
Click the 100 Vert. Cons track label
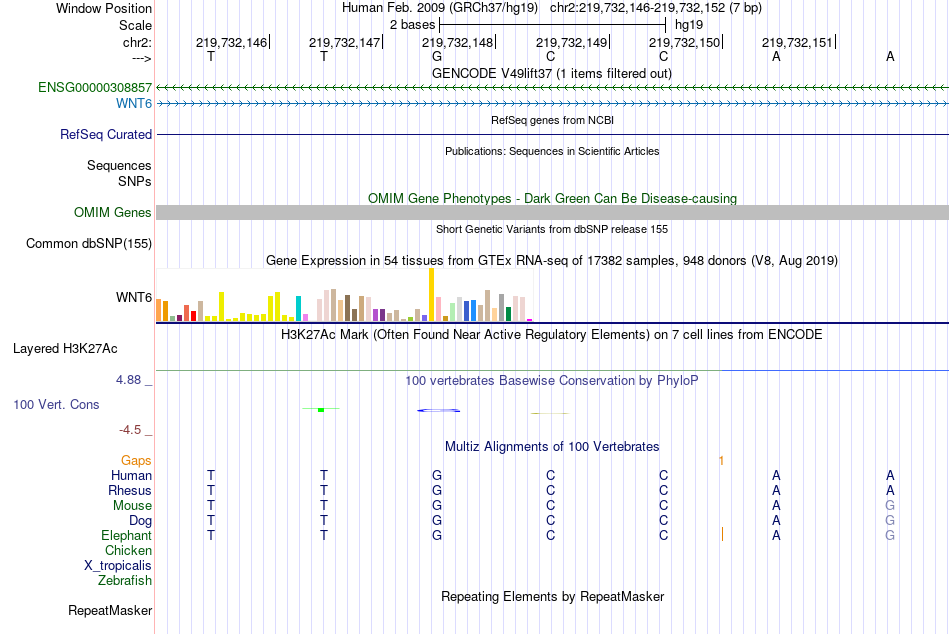coord(56,405)
